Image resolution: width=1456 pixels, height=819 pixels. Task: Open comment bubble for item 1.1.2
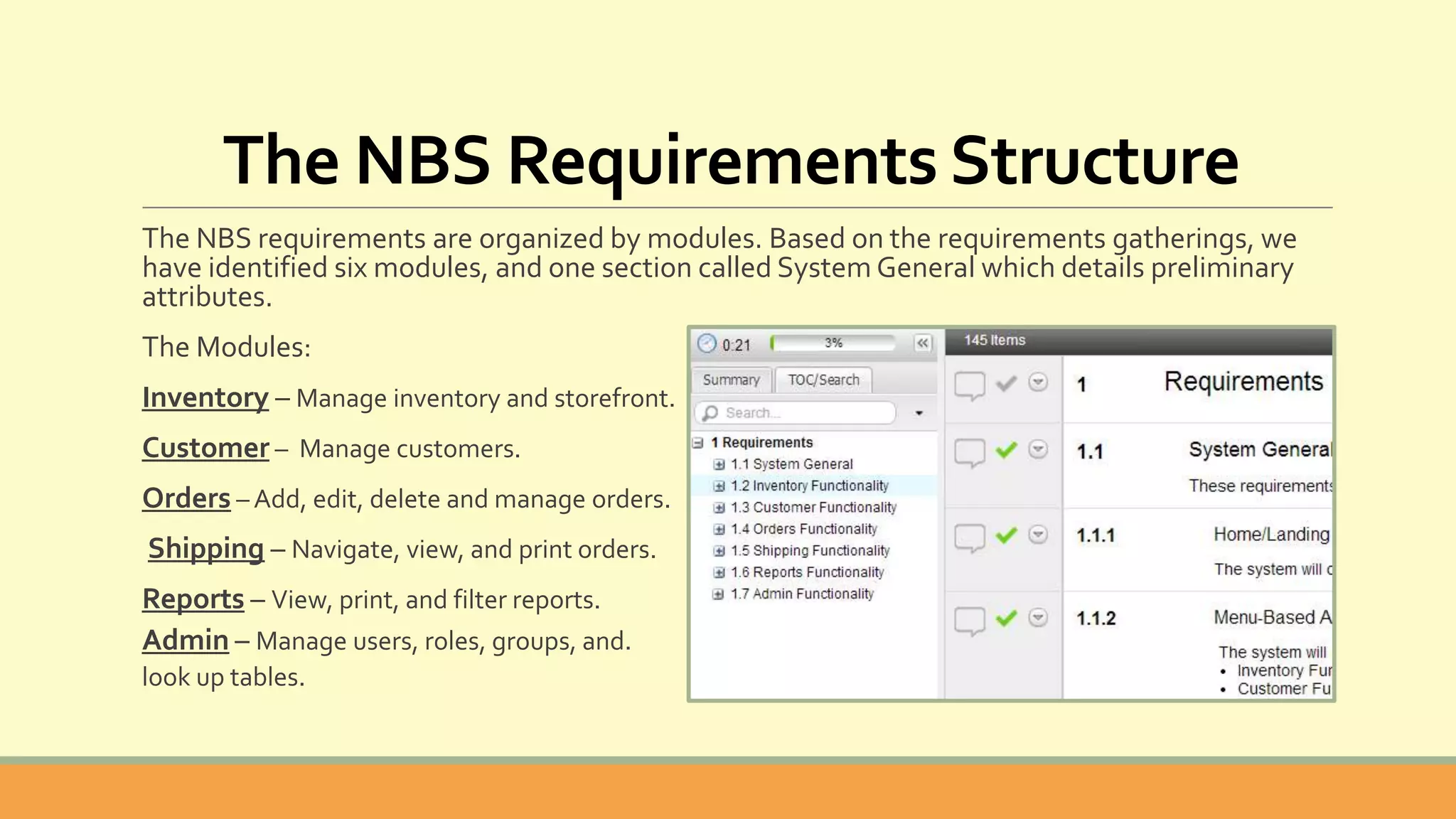coord(969,621)
